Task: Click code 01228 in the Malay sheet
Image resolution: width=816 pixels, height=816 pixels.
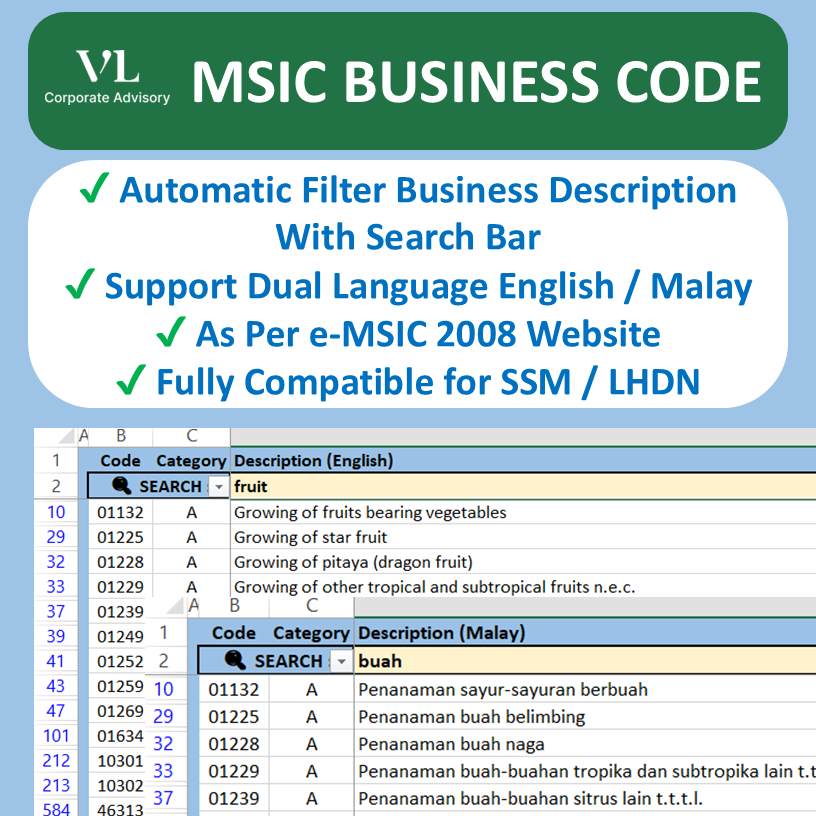Action: [234, 744]
